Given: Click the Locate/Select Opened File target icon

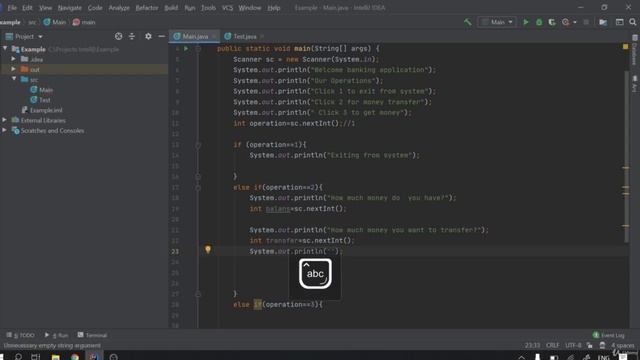Looking at the screenshot, I should point(118,36).
